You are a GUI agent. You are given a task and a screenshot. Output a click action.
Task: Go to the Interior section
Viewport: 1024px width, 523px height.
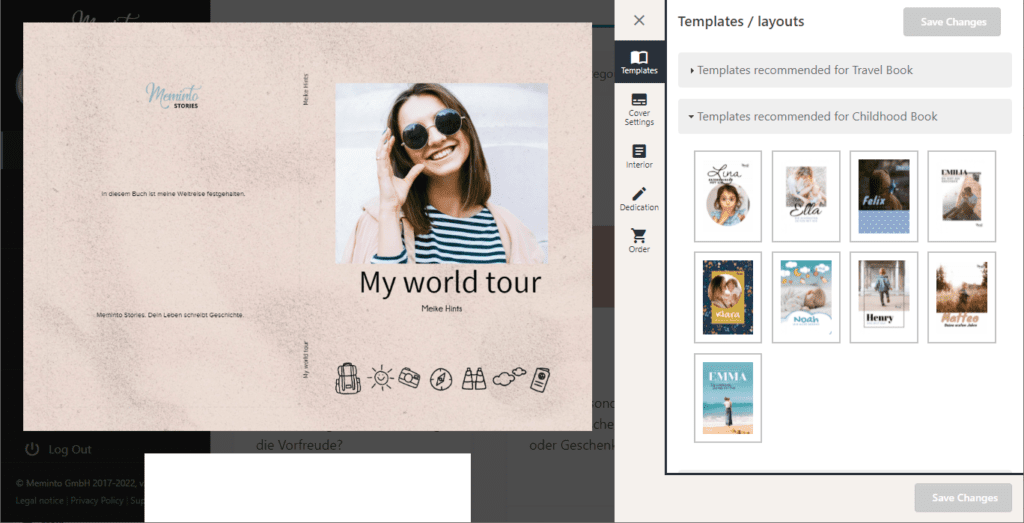(639, 157)
